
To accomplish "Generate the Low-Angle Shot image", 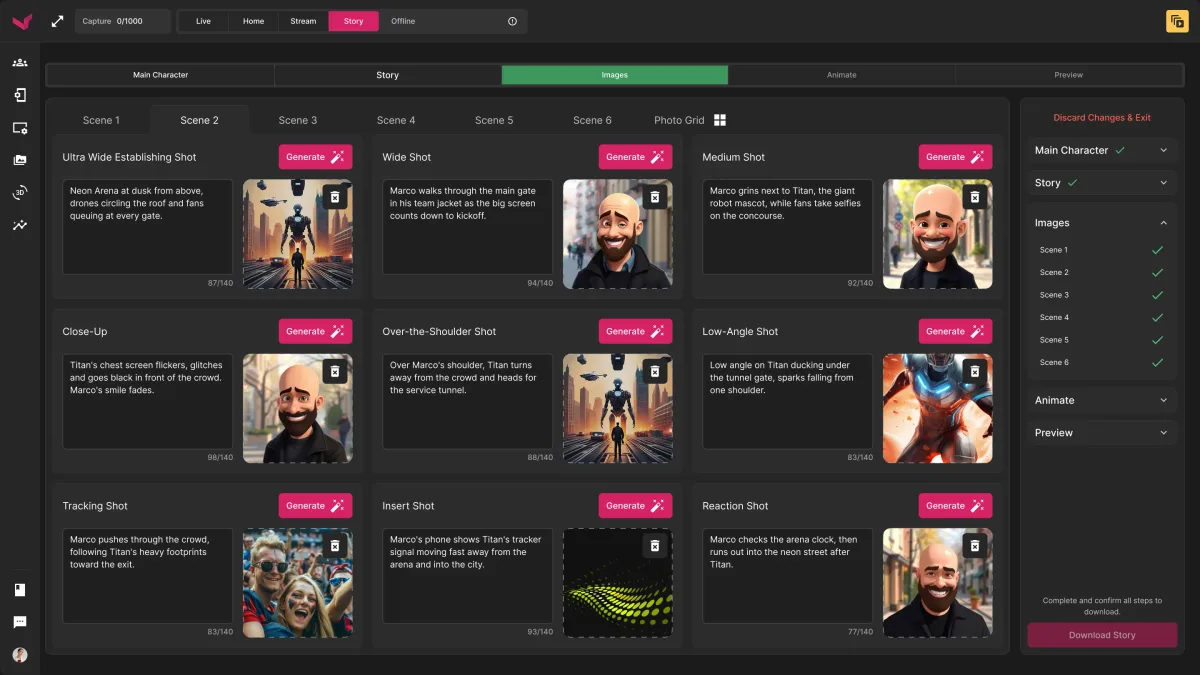I will click(955, 331).
